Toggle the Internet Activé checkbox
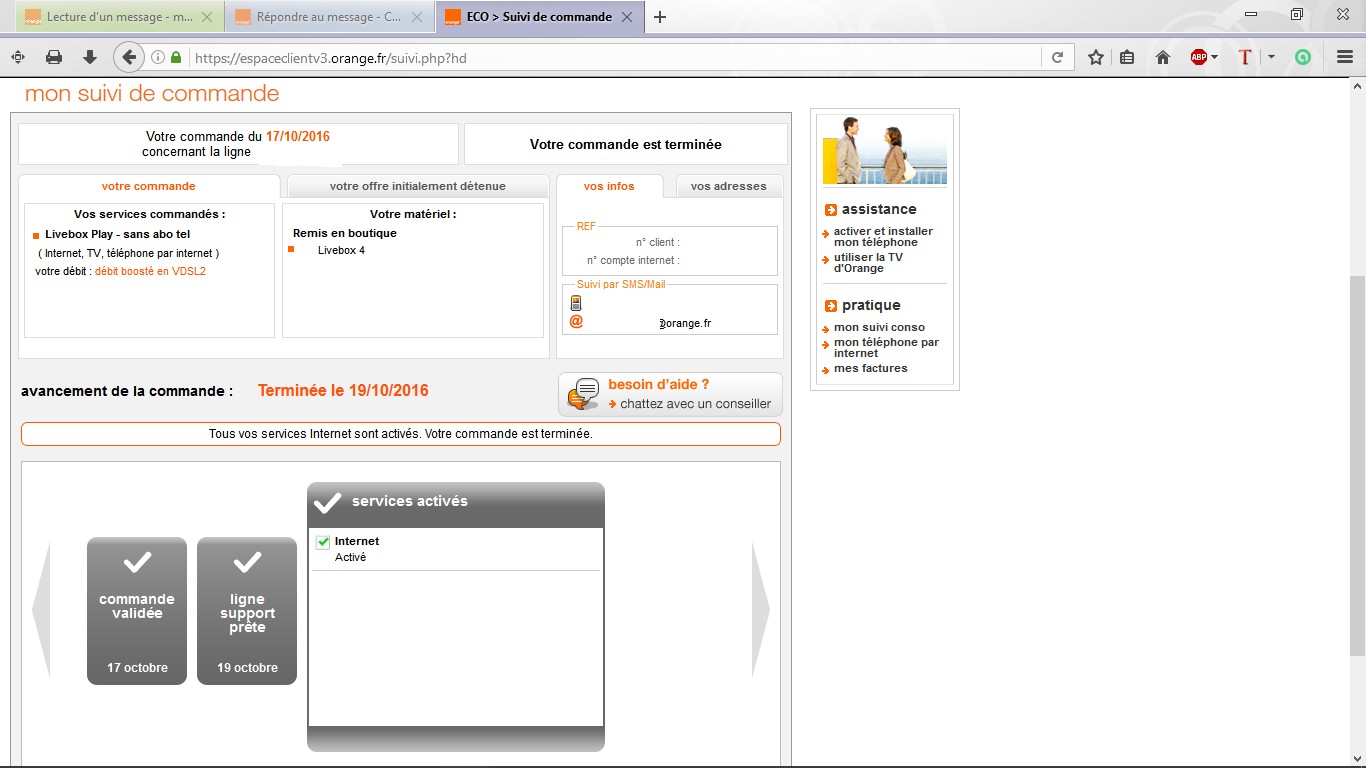This screenshot has width=1366, height=768. (x=322, y=541)
